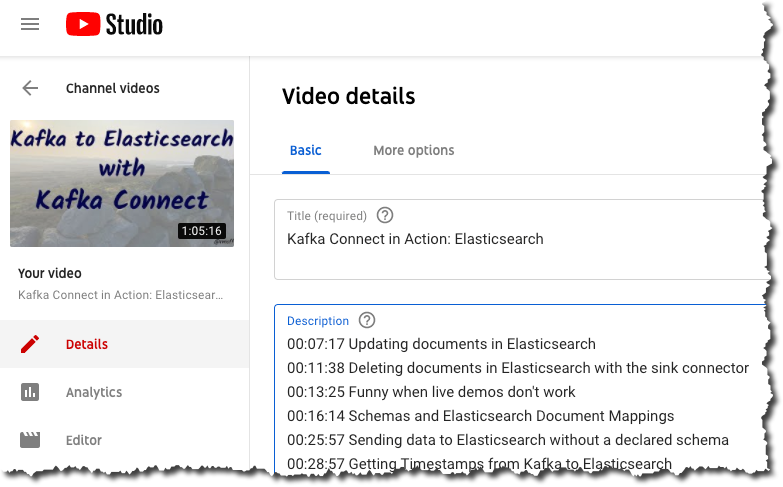Screen dimensions: 783x487
Task: Click the Channel videos label
Action: click(112, 88)
